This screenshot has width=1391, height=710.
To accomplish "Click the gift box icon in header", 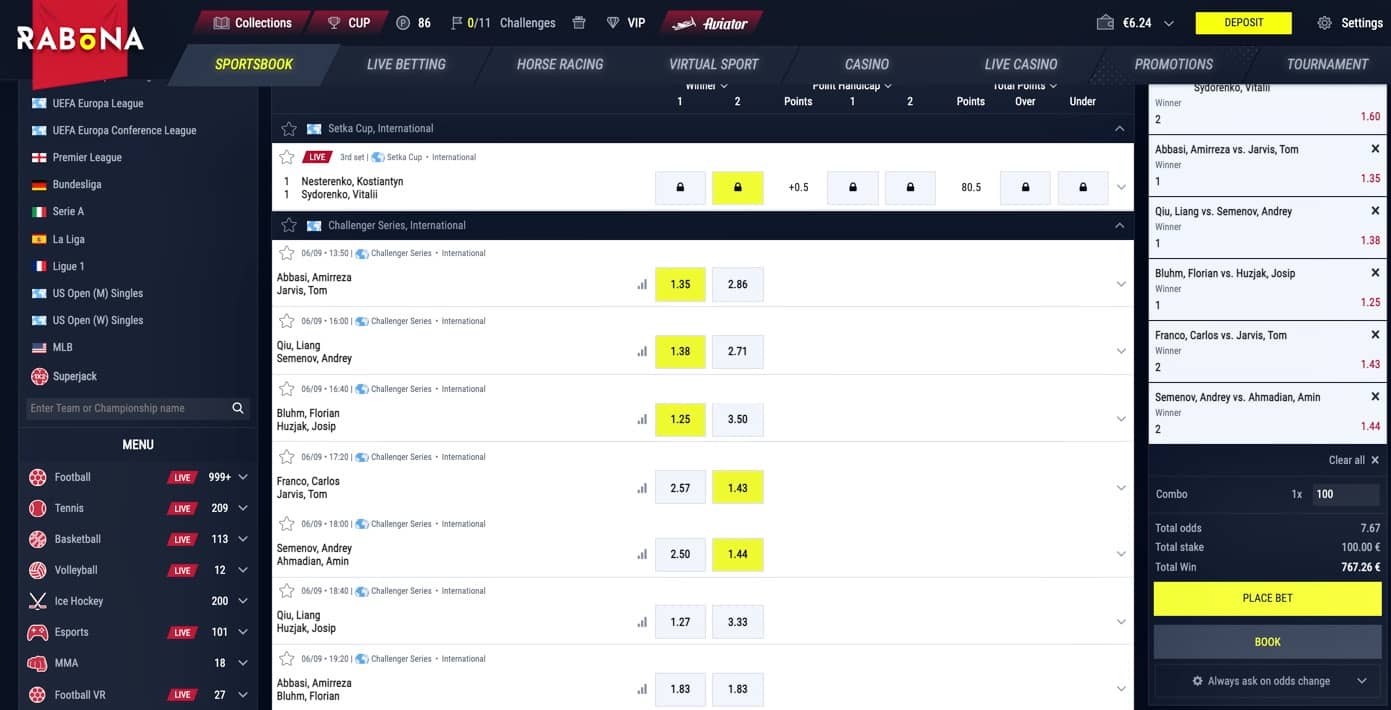I will (579, 23).
